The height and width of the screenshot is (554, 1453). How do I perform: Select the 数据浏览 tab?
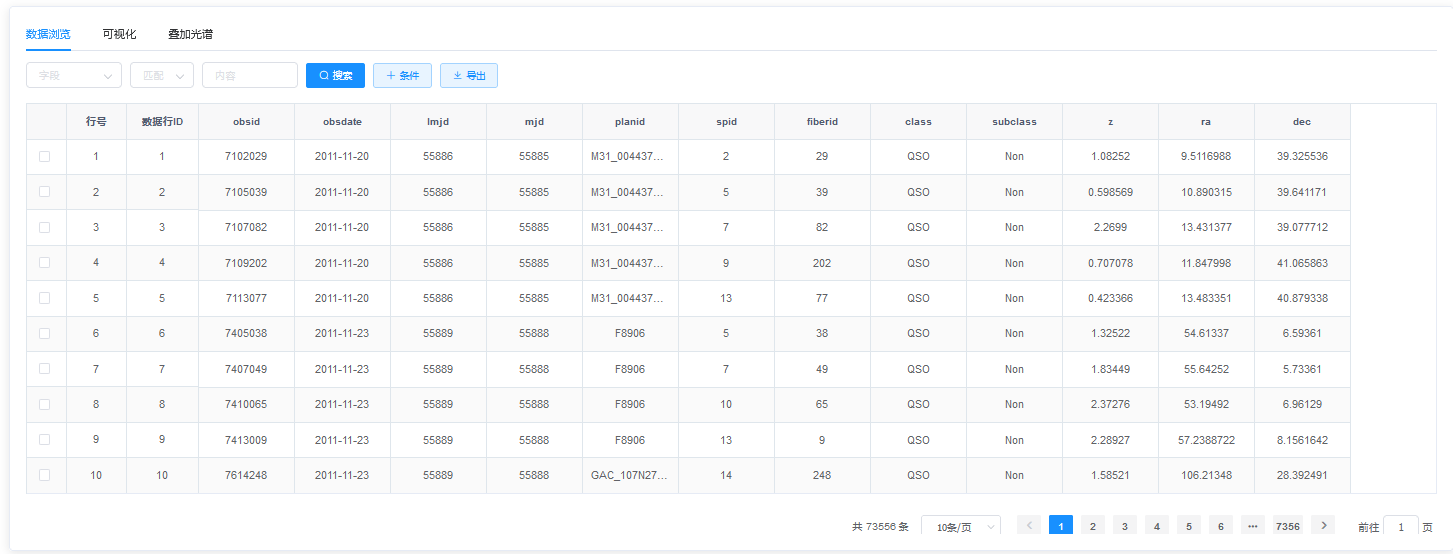tap(48, 34)
